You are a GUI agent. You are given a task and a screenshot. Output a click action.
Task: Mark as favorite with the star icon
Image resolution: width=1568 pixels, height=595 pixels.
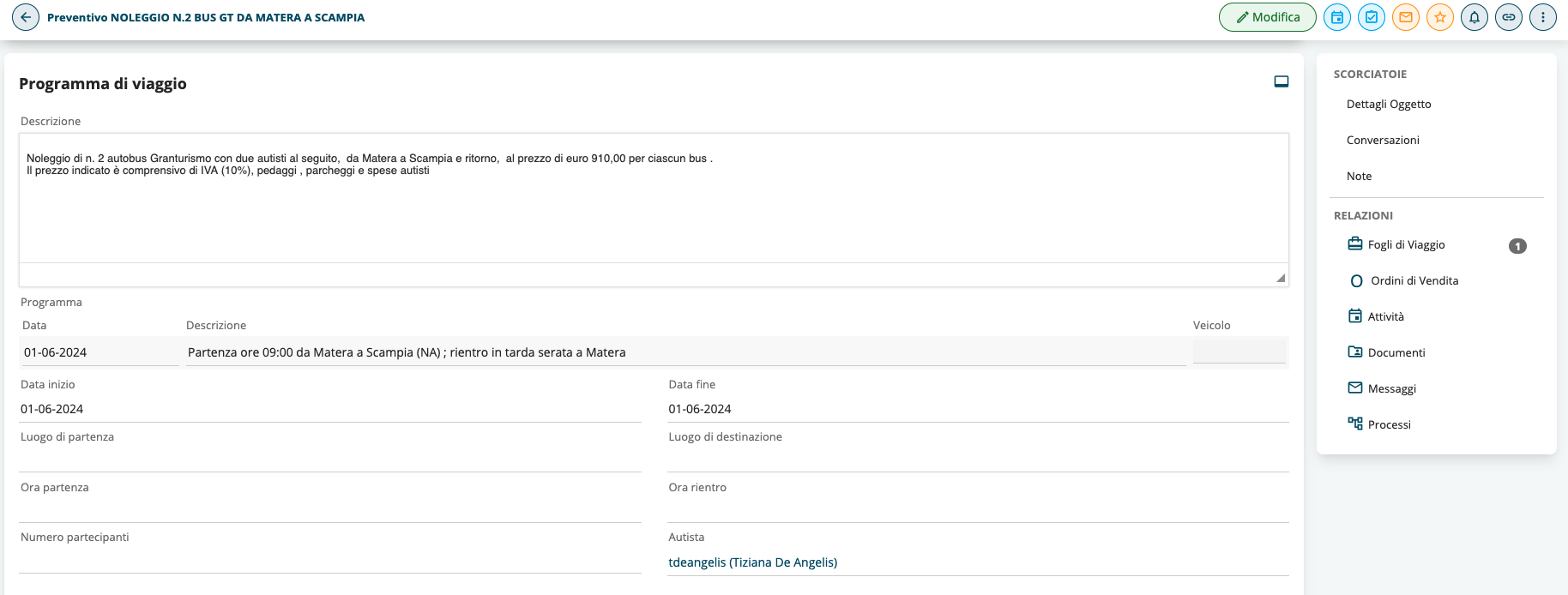(x=1440, y=17)
